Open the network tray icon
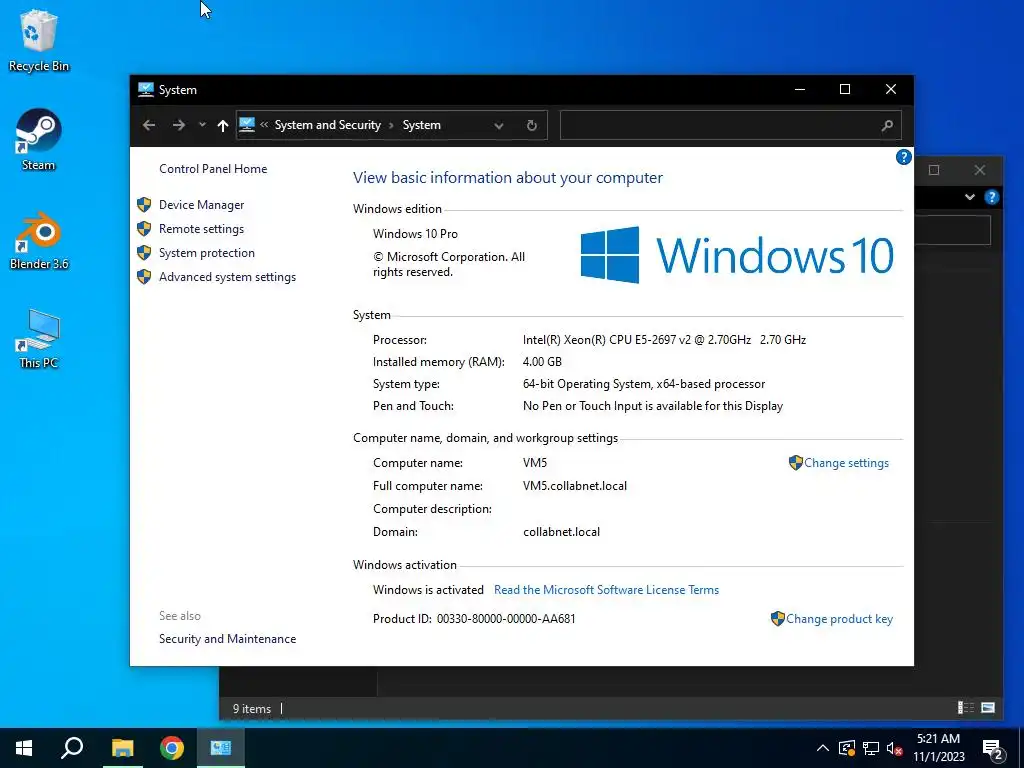The image size is (1024, 768). pyautogui.click(x=871, y=748)
